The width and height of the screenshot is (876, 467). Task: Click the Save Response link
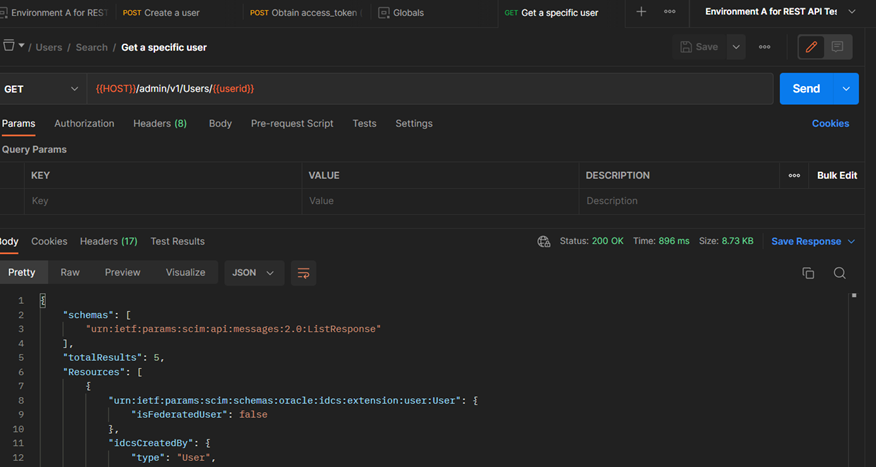click(x=806, y=241)
